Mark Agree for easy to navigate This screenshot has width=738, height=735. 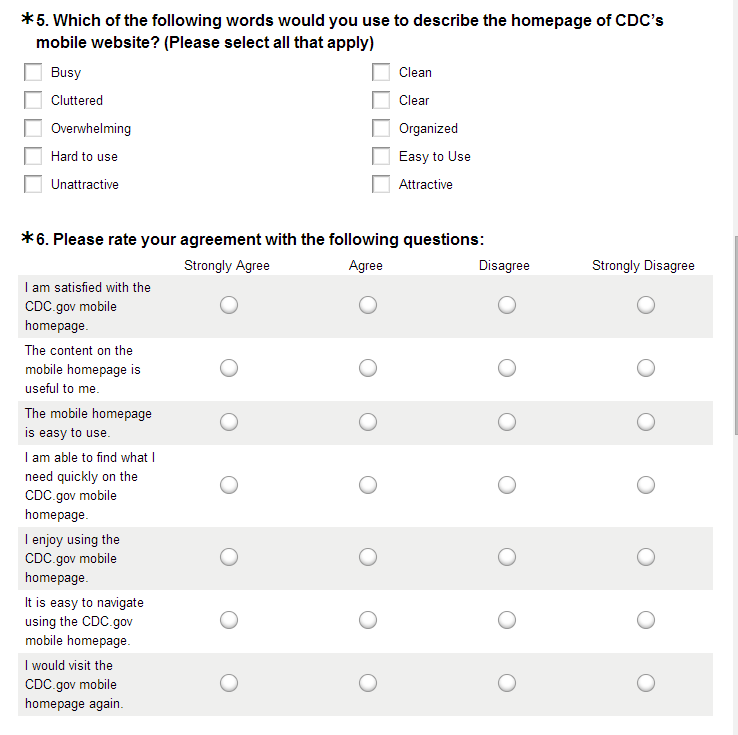[368, 620]
